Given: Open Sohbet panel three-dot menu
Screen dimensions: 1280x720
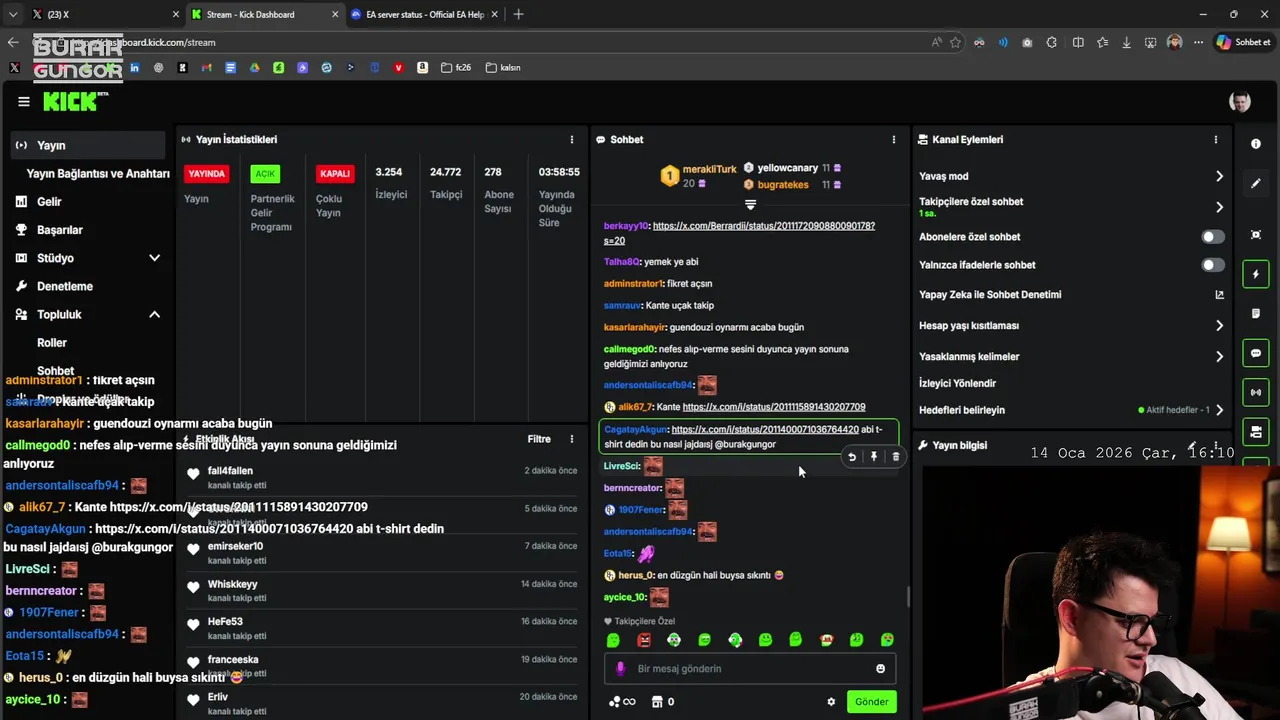Looking at the screenshot, I should coord(894,140).
